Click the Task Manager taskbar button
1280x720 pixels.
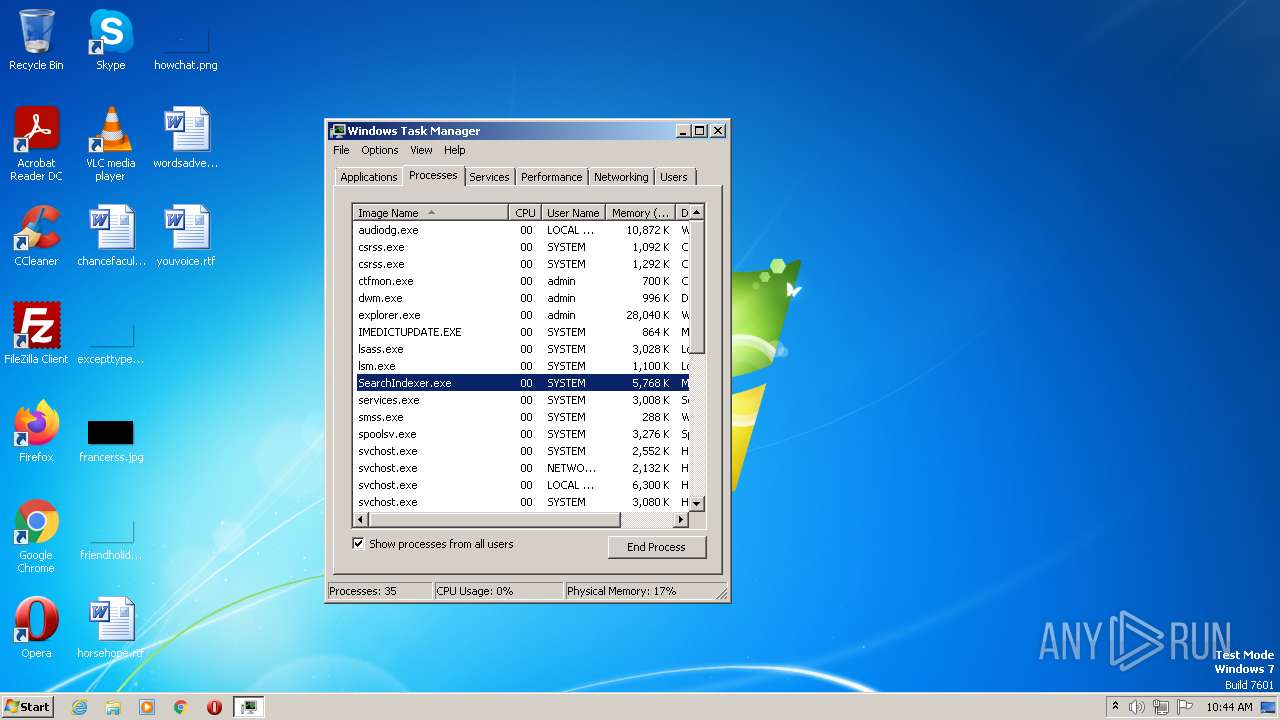coord(248,707)
